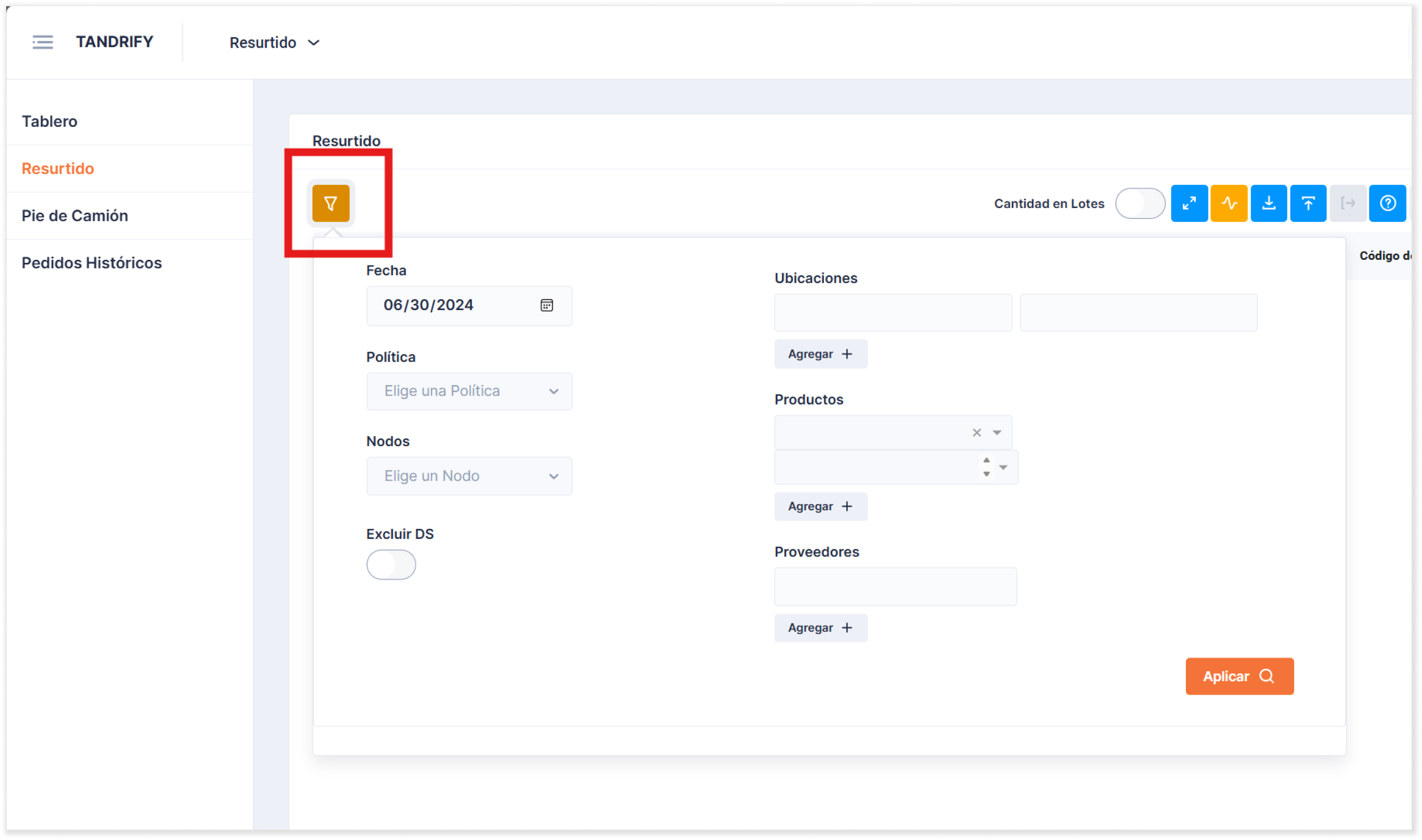Open the calendar picker in Fecha field
The width and height of the screenshot is (1422, 840).
(546, 306)
